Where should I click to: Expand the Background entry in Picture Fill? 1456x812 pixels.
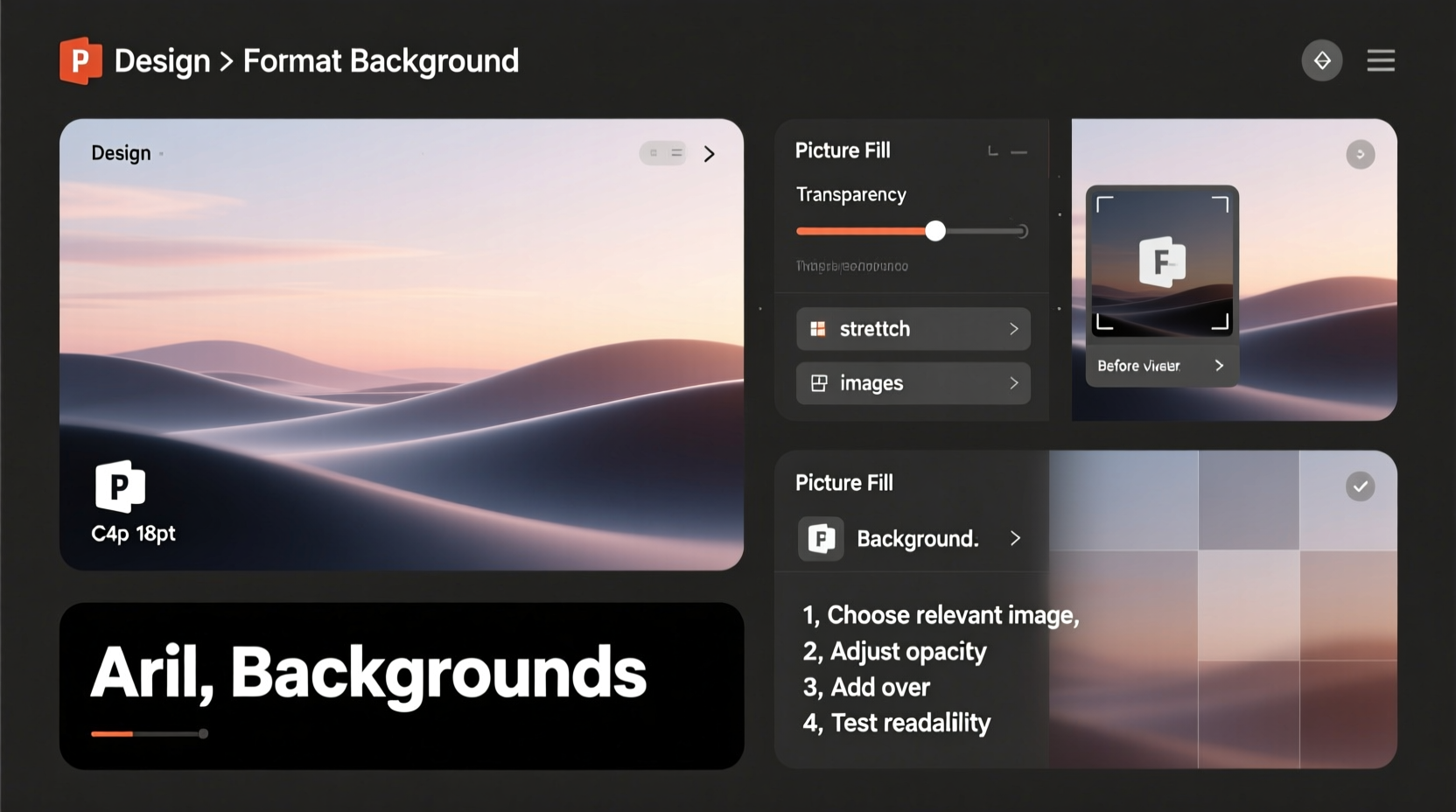1015,539
